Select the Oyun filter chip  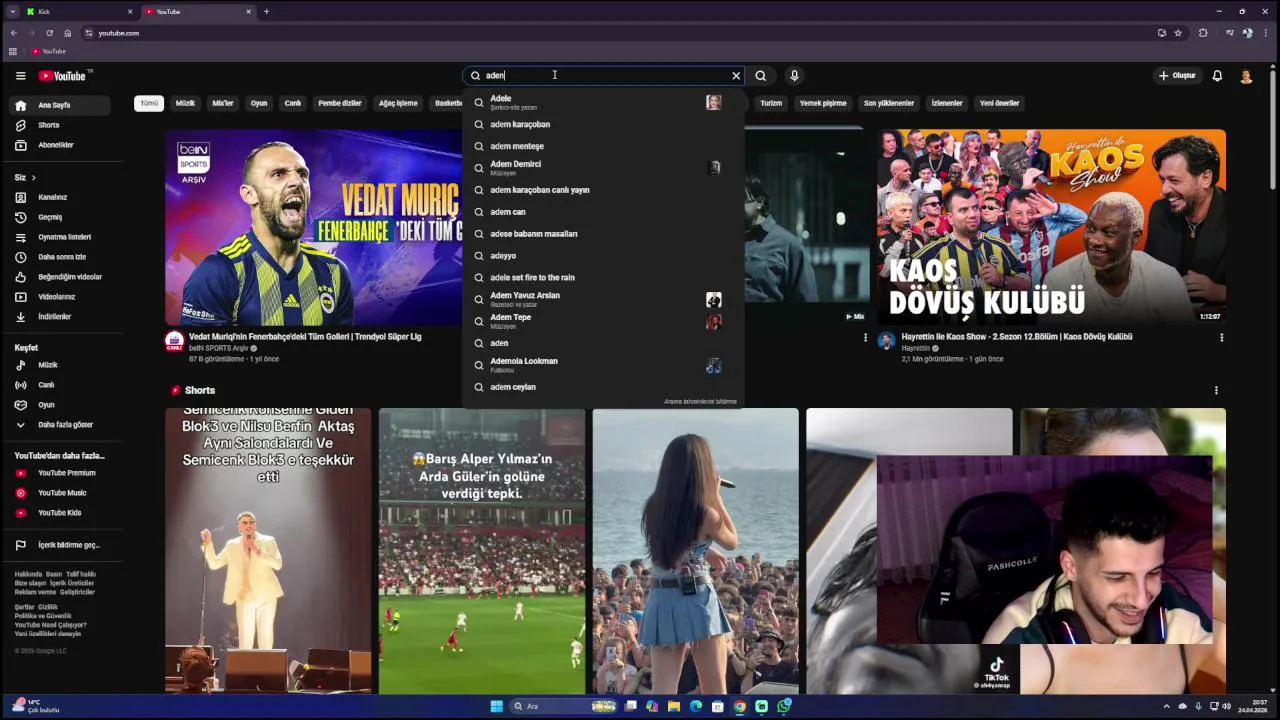pyautogui.click(x=259, y=103)
